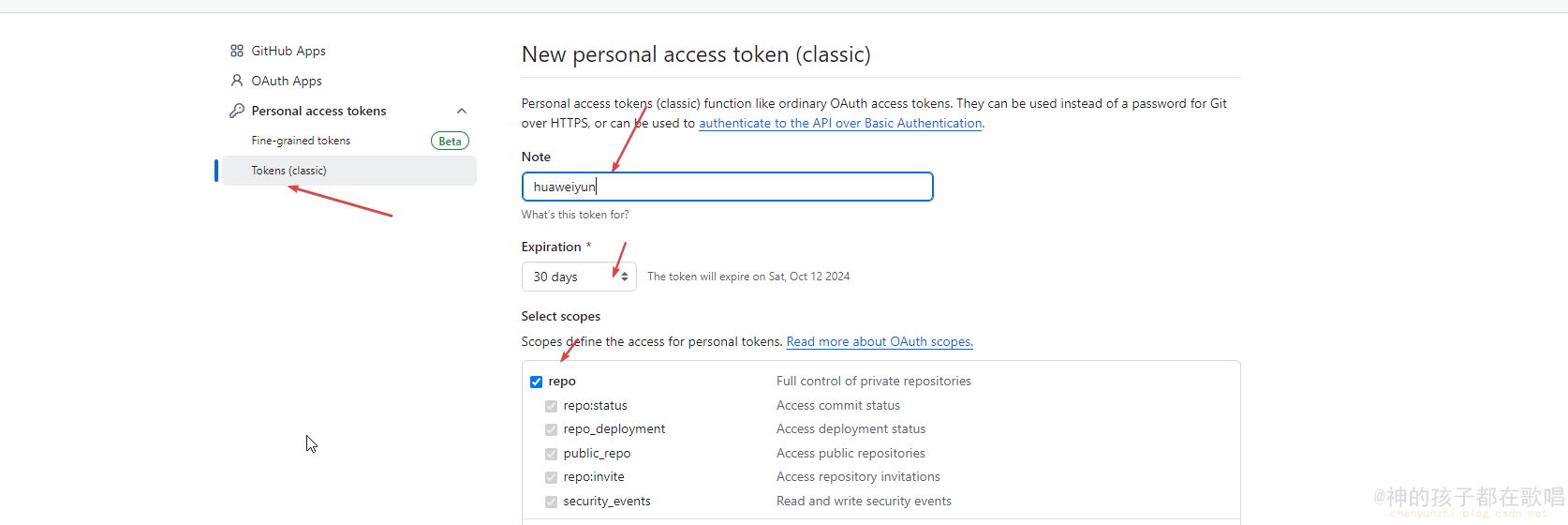Toggle the repo_deployment checkbox

click(552, 429)
